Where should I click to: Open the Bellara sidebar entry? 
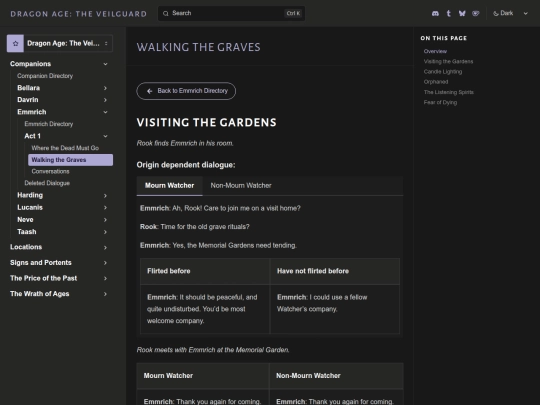pos(29,88)
